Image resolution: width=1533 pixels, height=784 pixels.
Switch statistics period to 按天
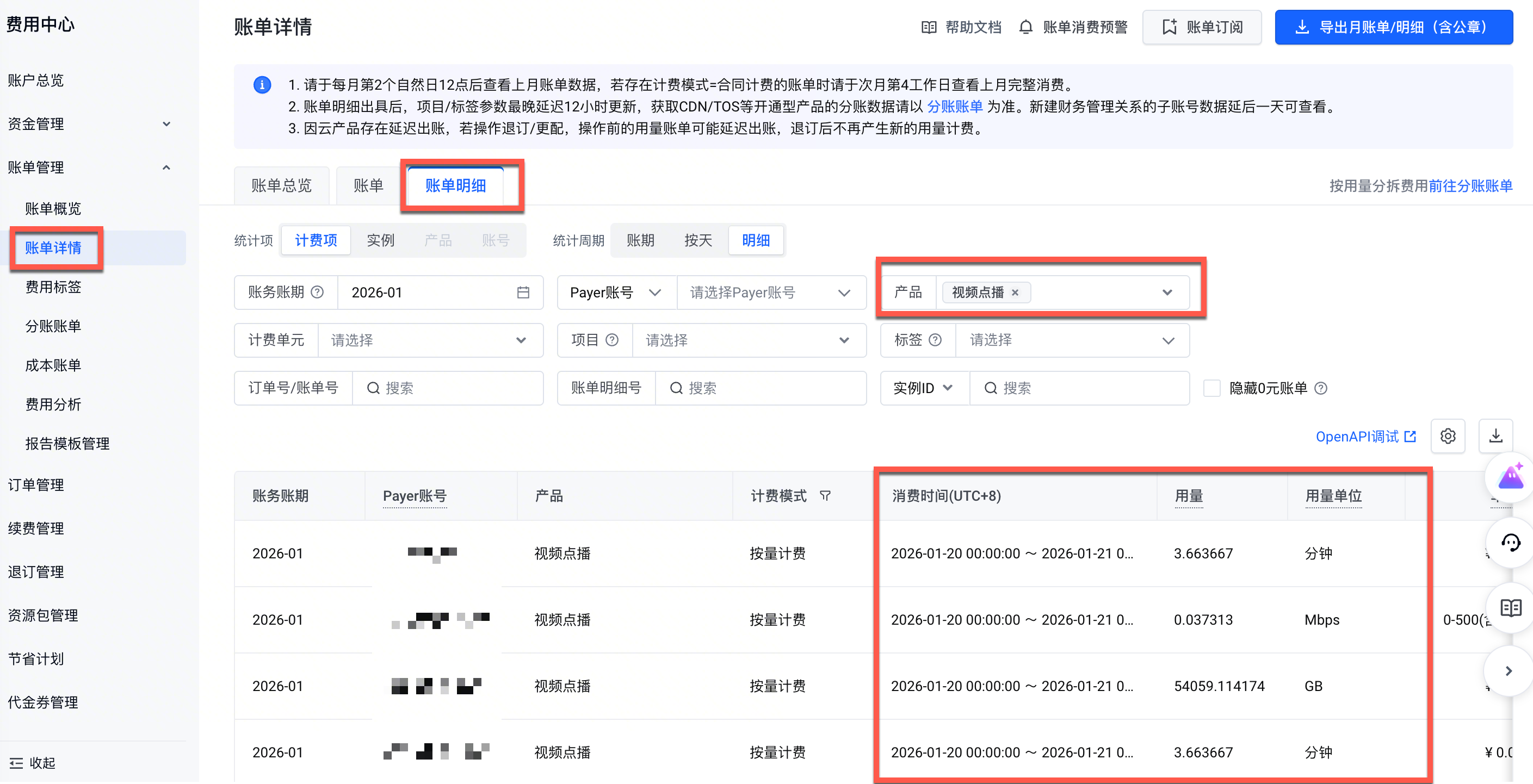click(x=697, y=240)
